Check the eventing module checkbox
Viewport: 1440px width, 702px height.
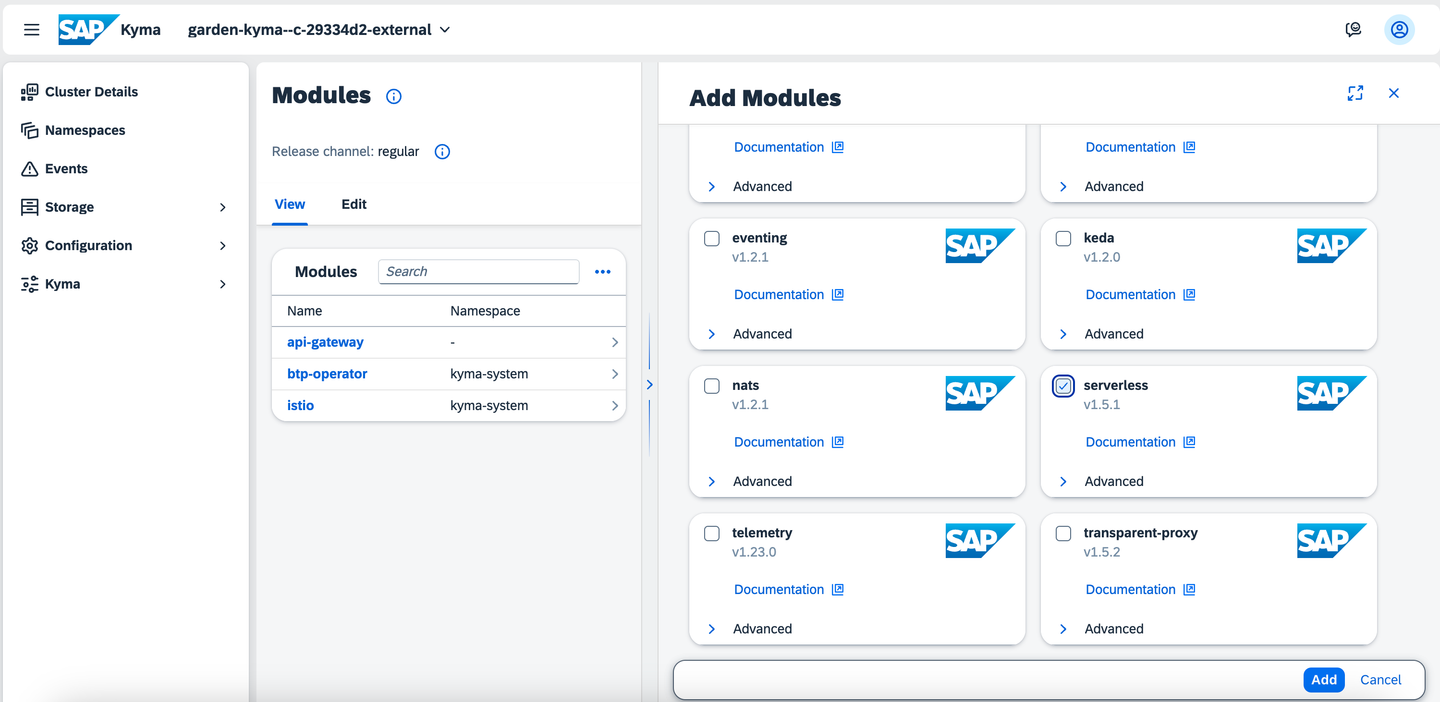(x=712, y=239)
